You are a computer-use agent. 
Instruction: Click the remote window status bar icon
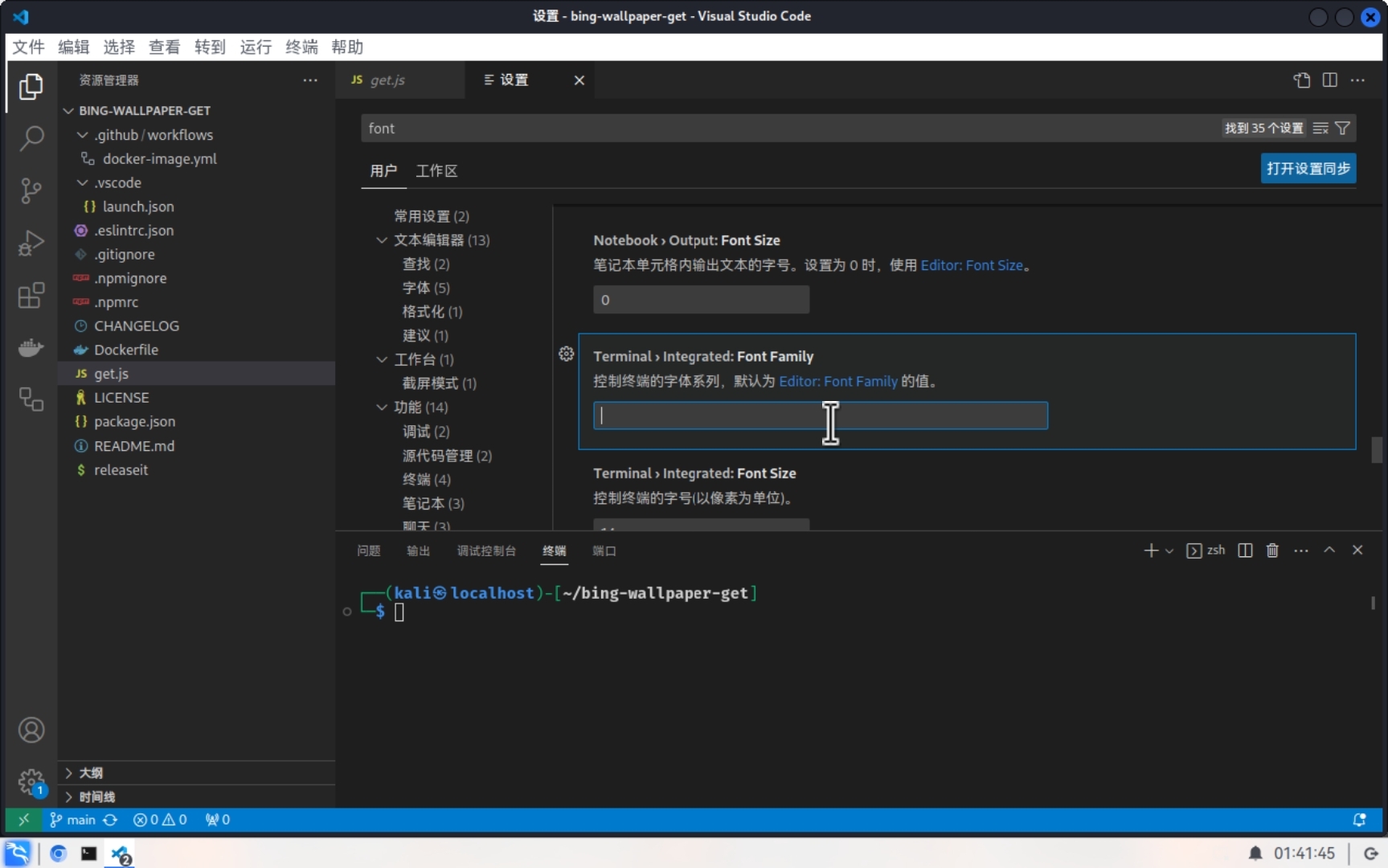[x=23, y=820]
